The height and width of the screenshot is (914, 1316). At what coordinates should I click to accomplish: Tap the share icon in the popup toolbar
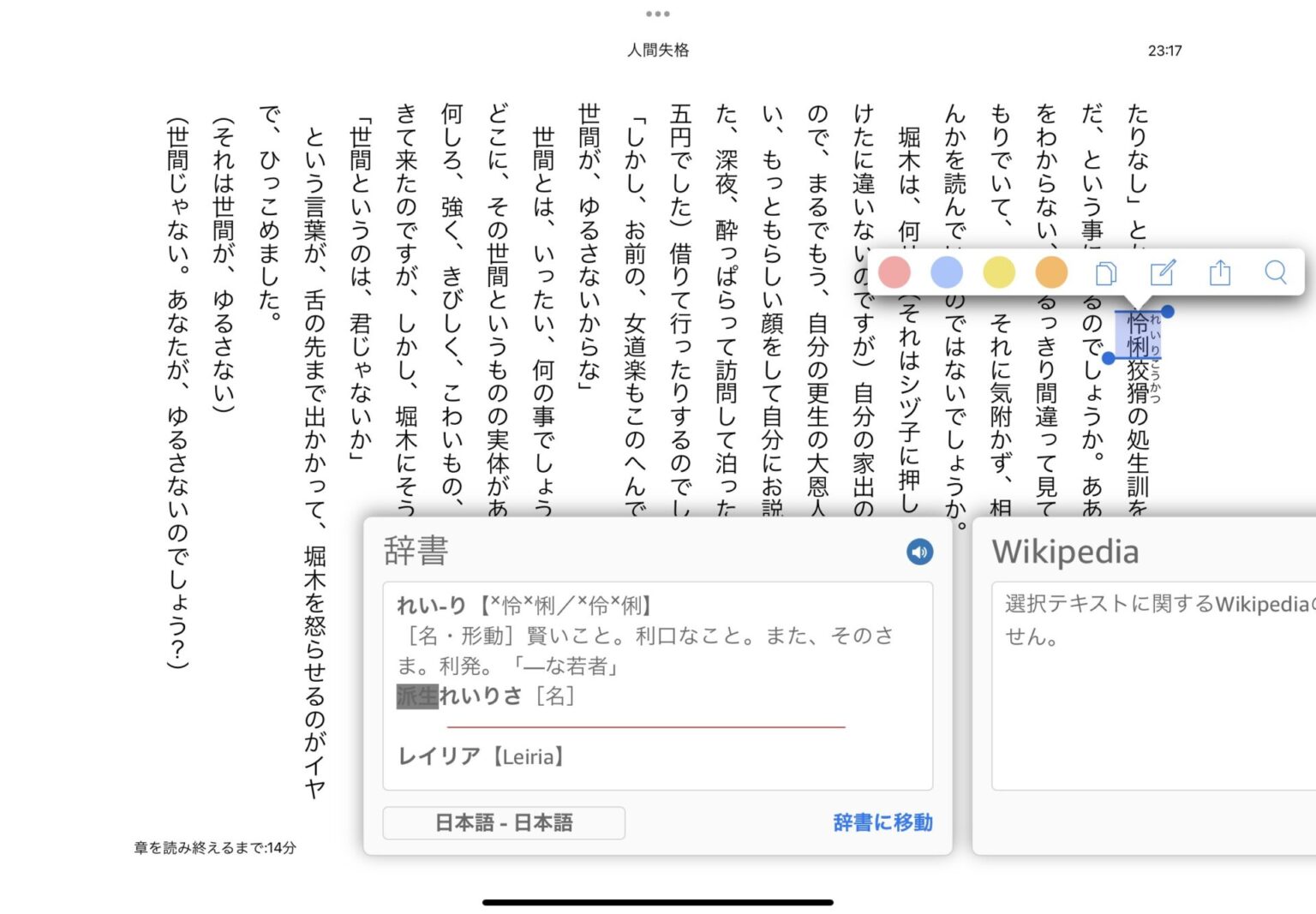(x=1219, y=273)
